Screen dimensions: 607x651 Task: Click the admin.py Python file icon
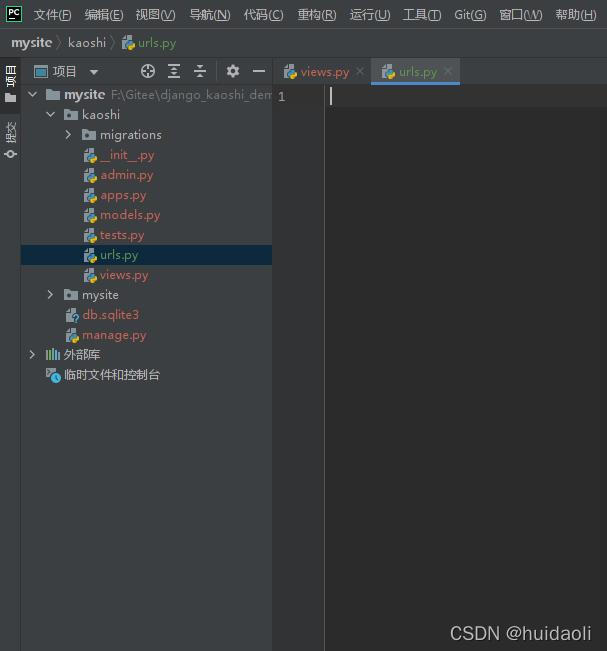coord(90,175)
